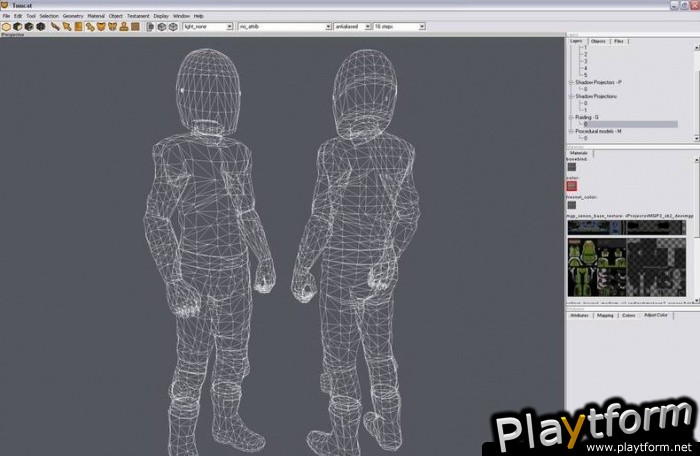The height and width of the screenshot is (456, 700).
Task: Select layer 2 in the layers tree
Action: 586,54
